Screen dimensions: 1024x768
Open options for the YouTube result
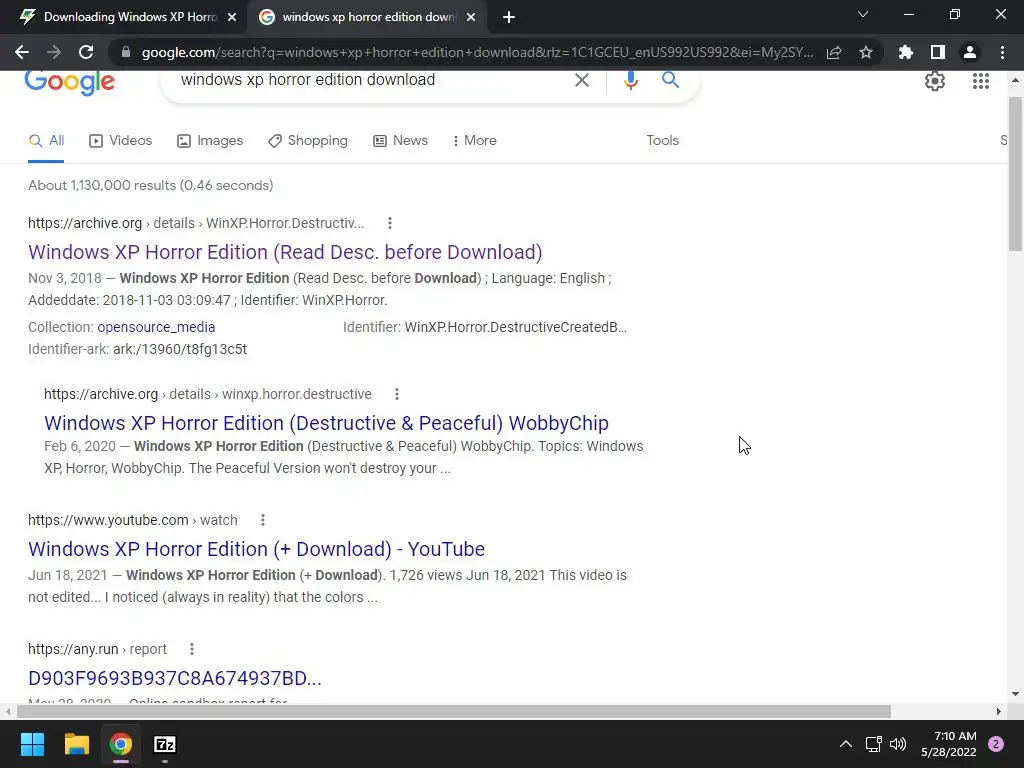coord(263,520)
